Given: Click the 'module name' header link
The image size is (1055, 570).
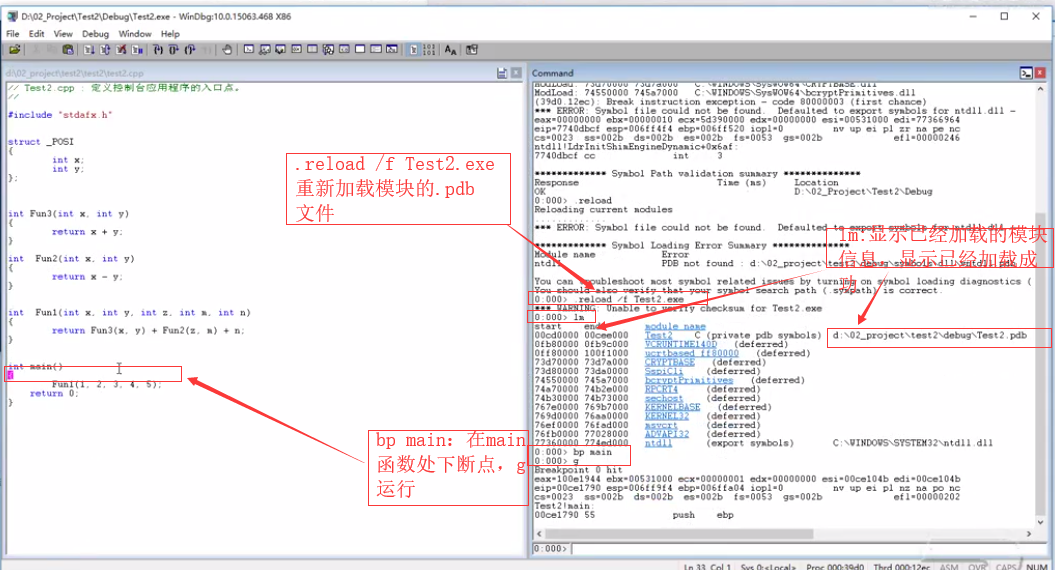Looking at the screenshot, I should tap(675, 326).
